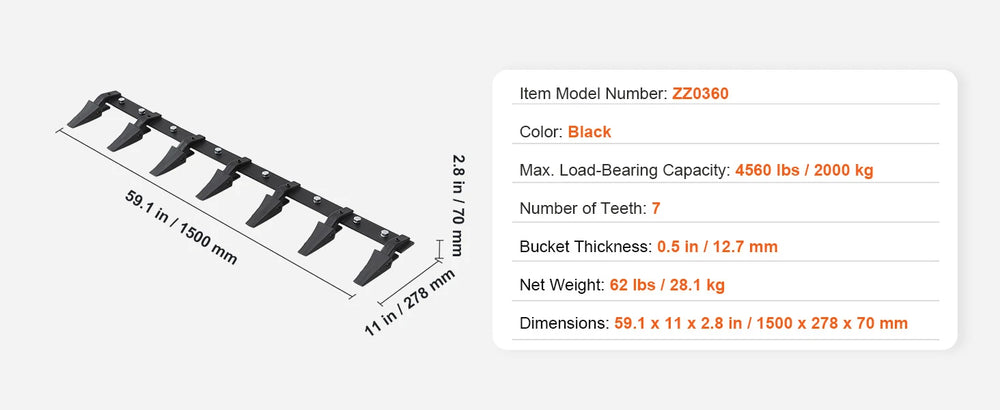Click the 11 in / 278 mm width label
Image resolution: width=1000 pixels, height=410 pixels.
(x=409, y=303)
